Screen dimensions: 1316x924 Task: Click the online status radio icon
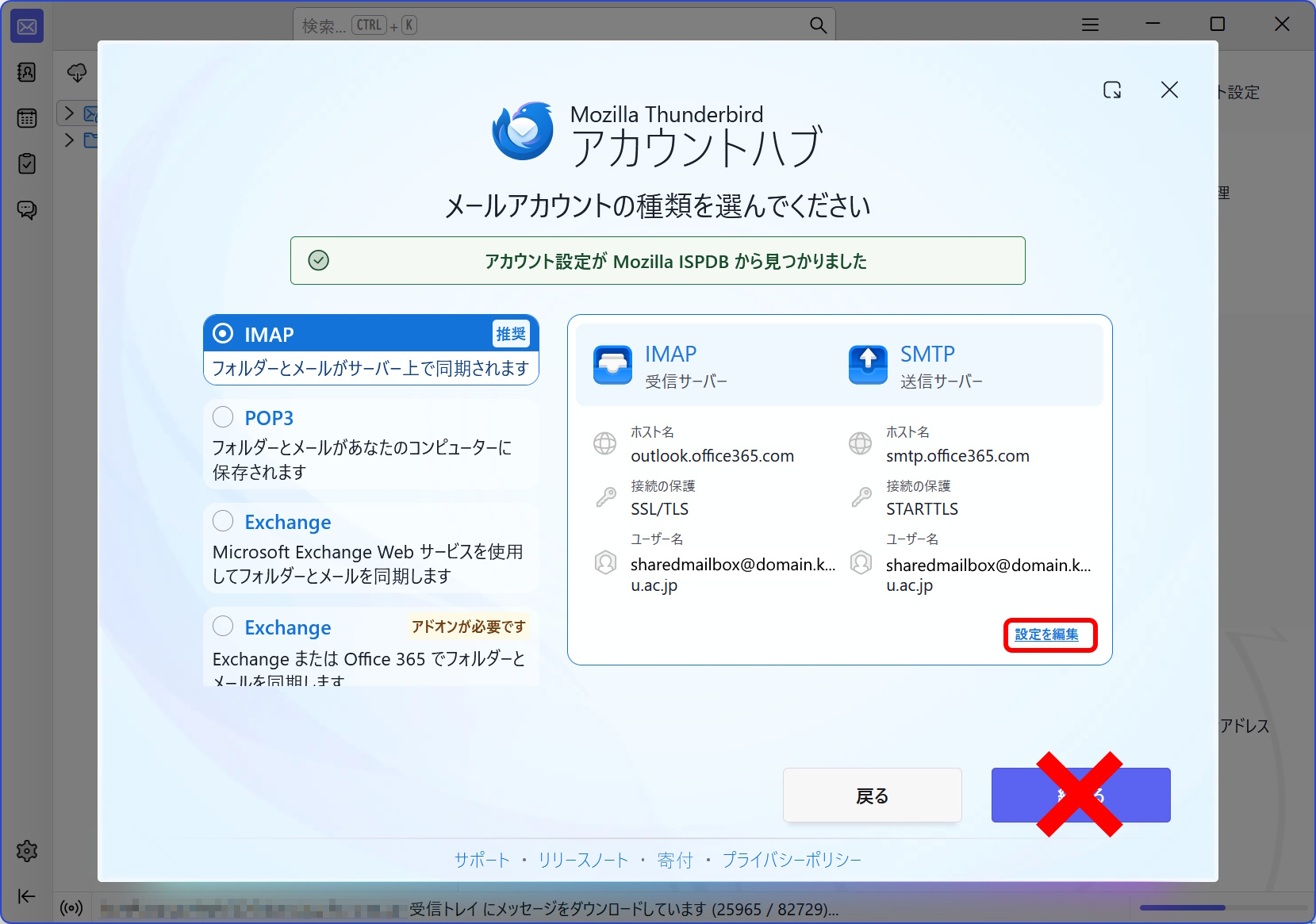pyautogui.click(x=71, y=908)
